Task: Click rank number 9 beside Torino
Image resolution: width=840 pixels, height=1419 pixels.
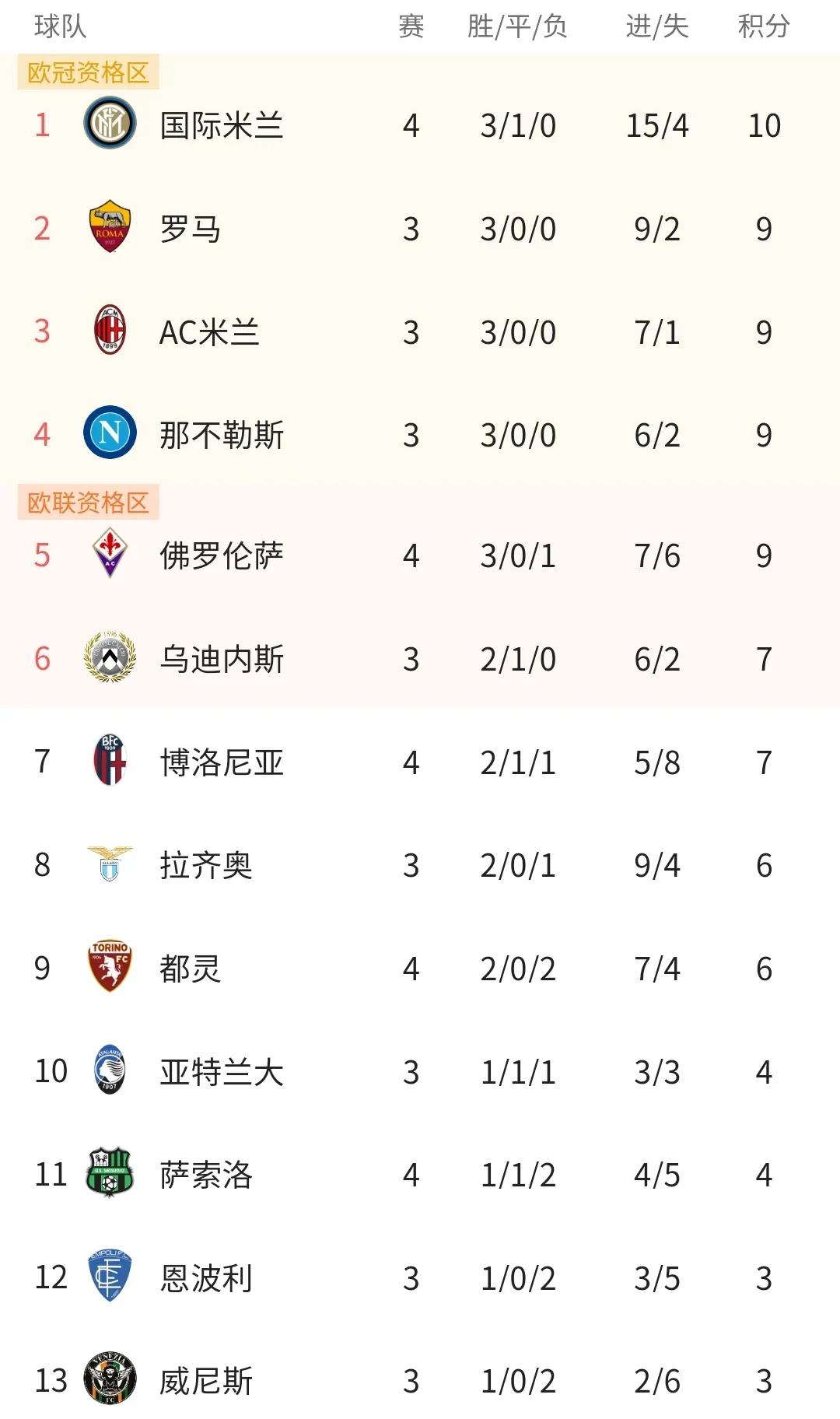Action: (43, 969)
